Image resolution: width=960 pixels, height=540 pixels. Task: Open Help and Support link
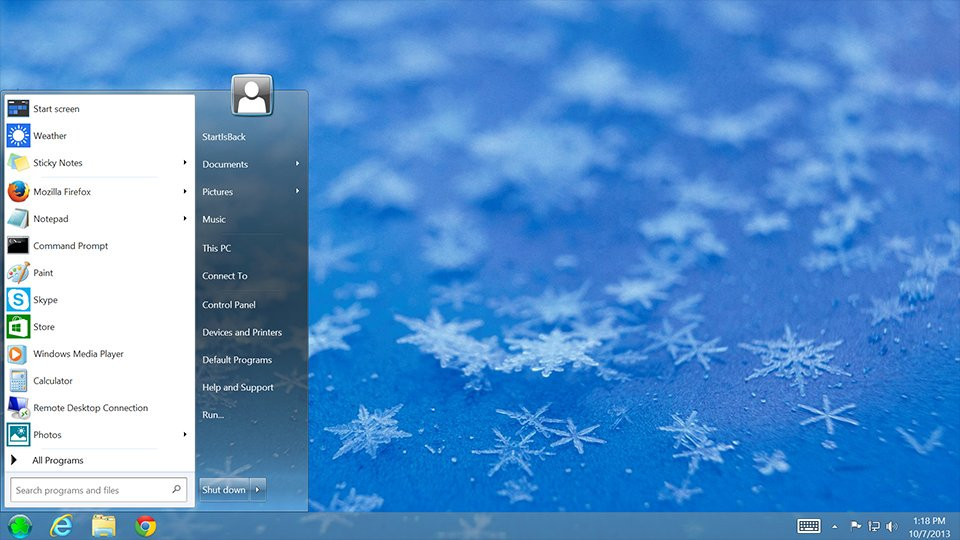click(238, 387)
